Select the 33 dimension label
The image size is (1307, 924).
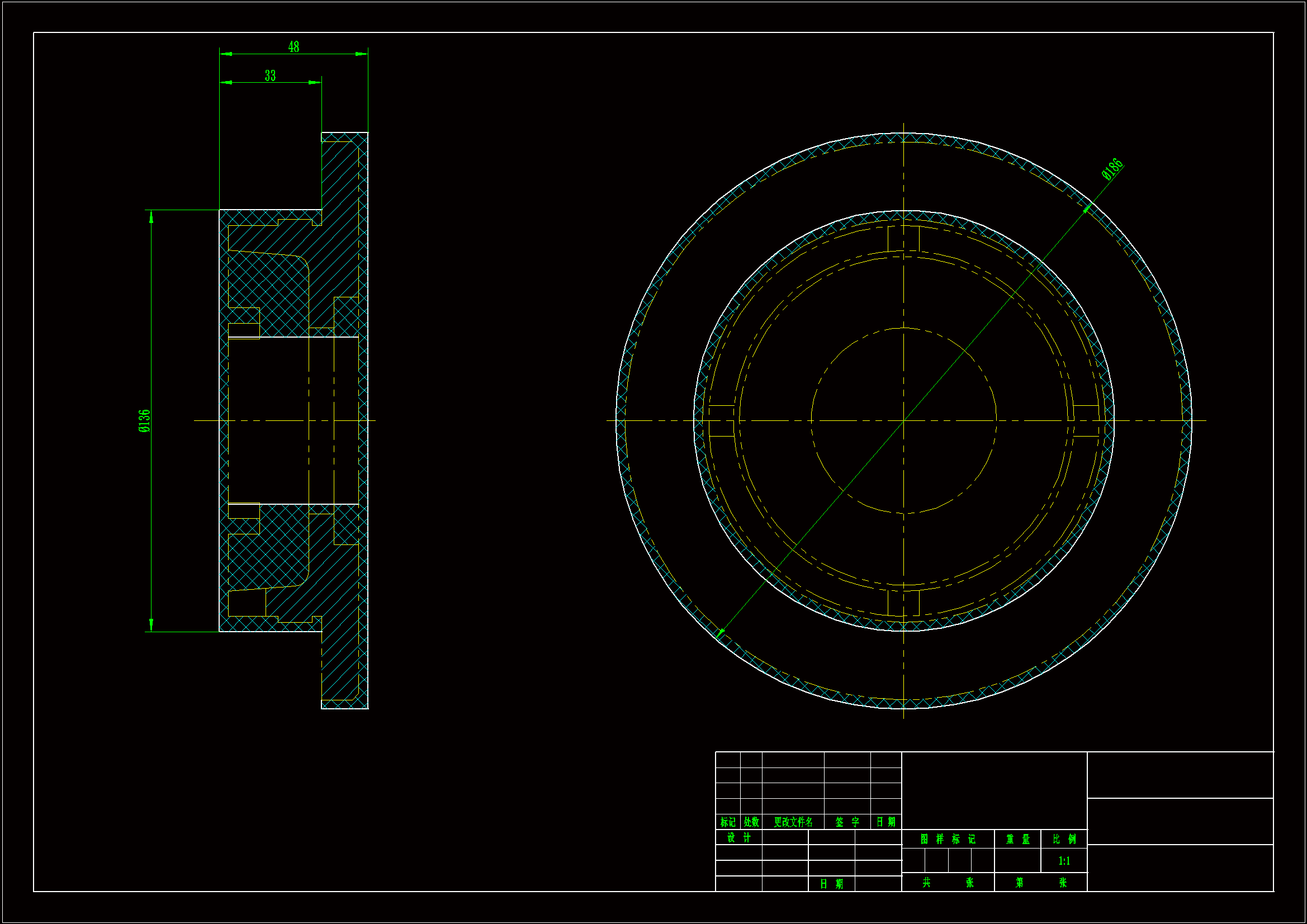[x=270, y=75]
